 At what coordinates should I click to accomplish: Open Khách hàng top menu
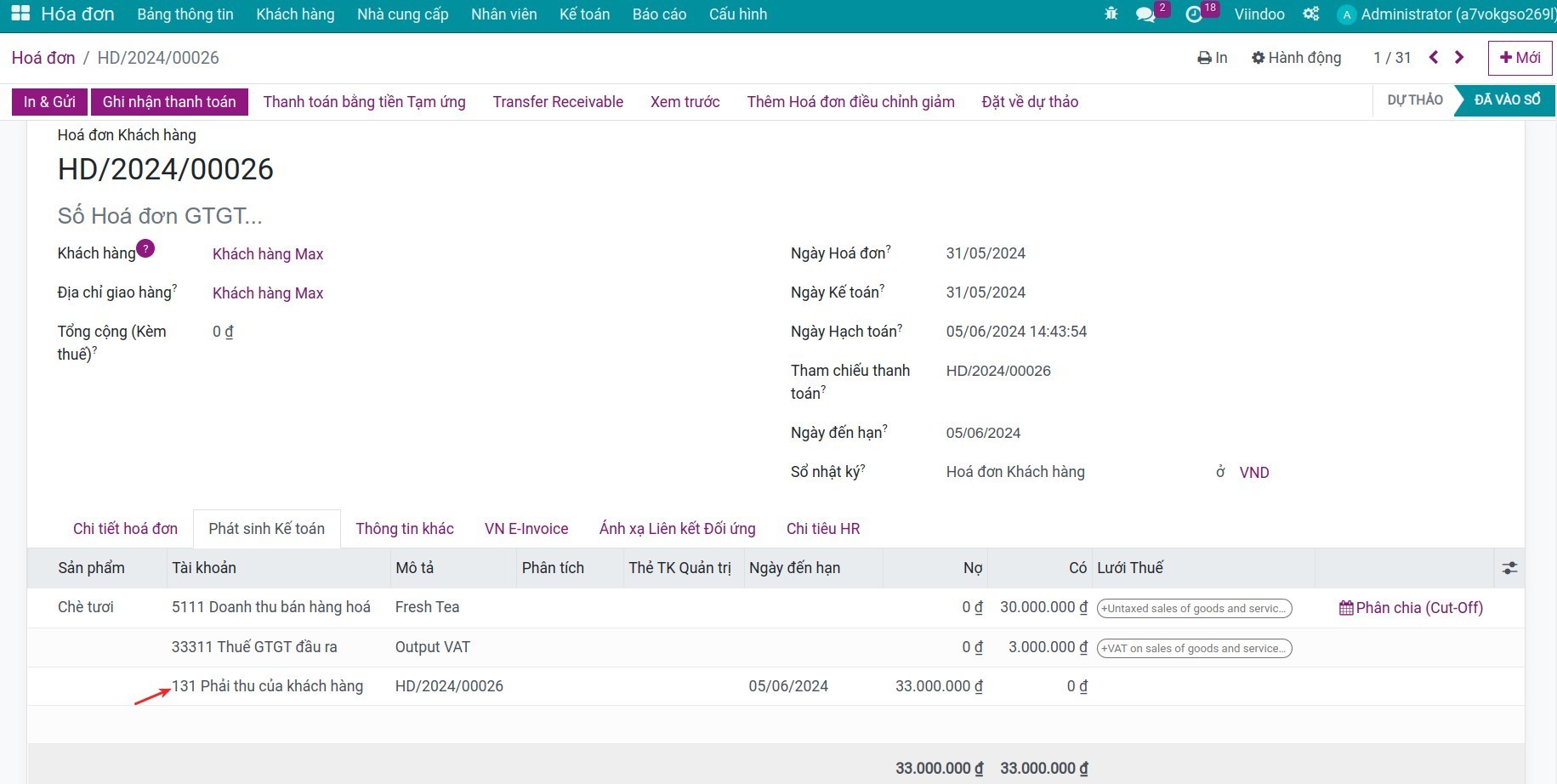click(x=295, y=14)
